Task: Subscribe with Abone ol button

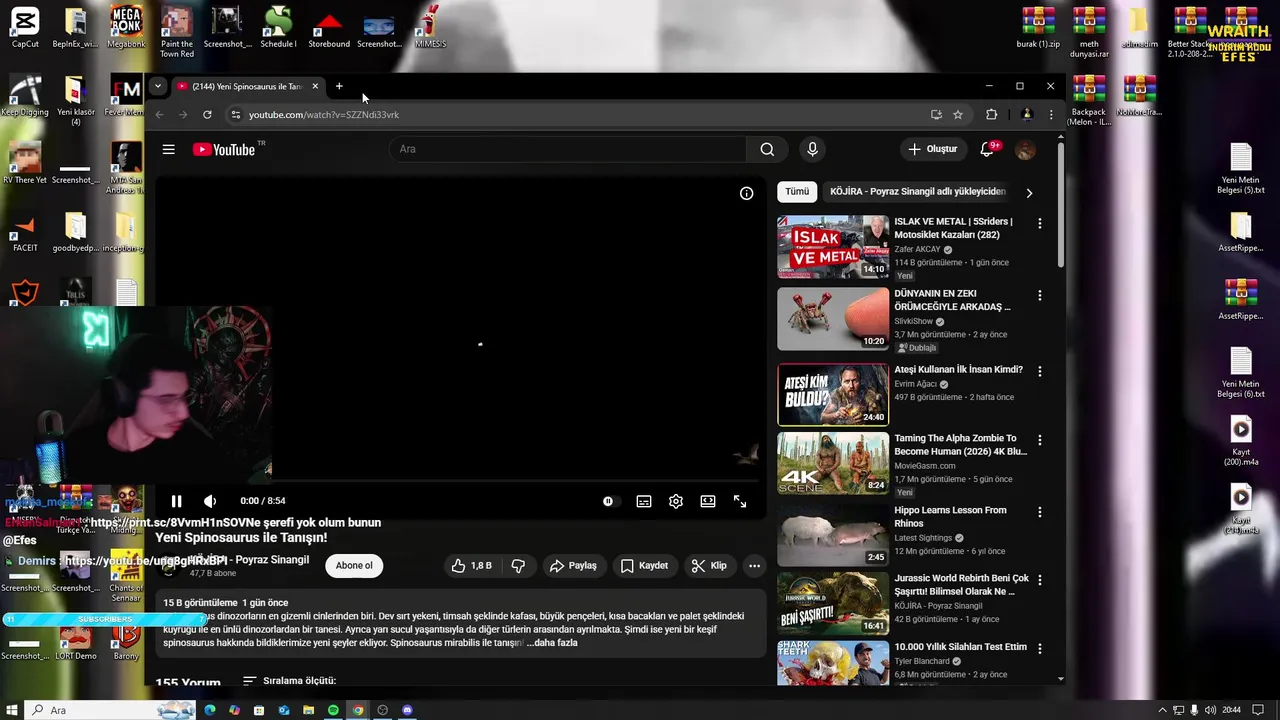Action: pos(354,565)
